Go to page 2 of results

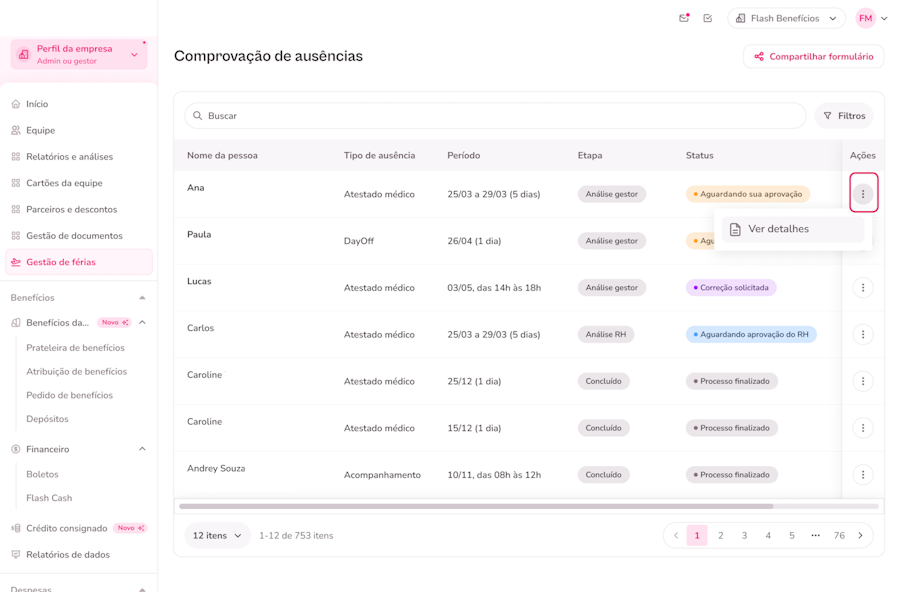coord(721,535)
